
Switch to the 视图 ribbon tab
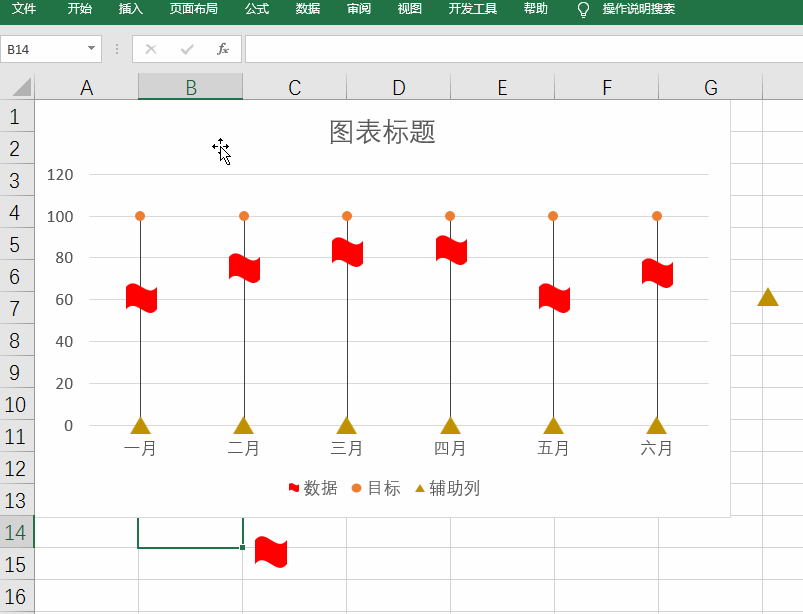(x=410, y=9)
